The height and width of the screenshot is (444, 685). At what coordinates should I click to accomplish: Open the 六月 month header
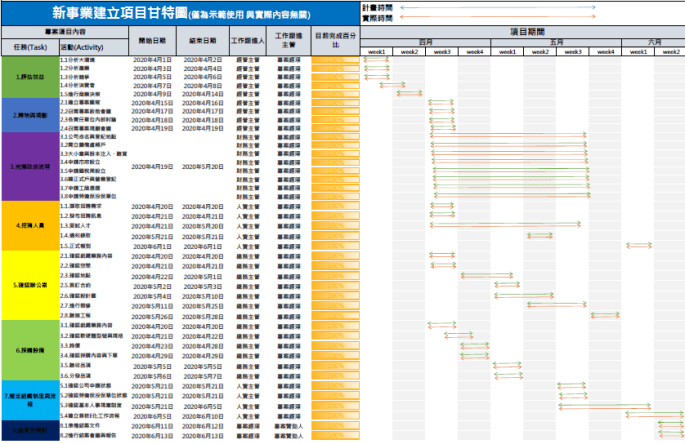[654, 43]
